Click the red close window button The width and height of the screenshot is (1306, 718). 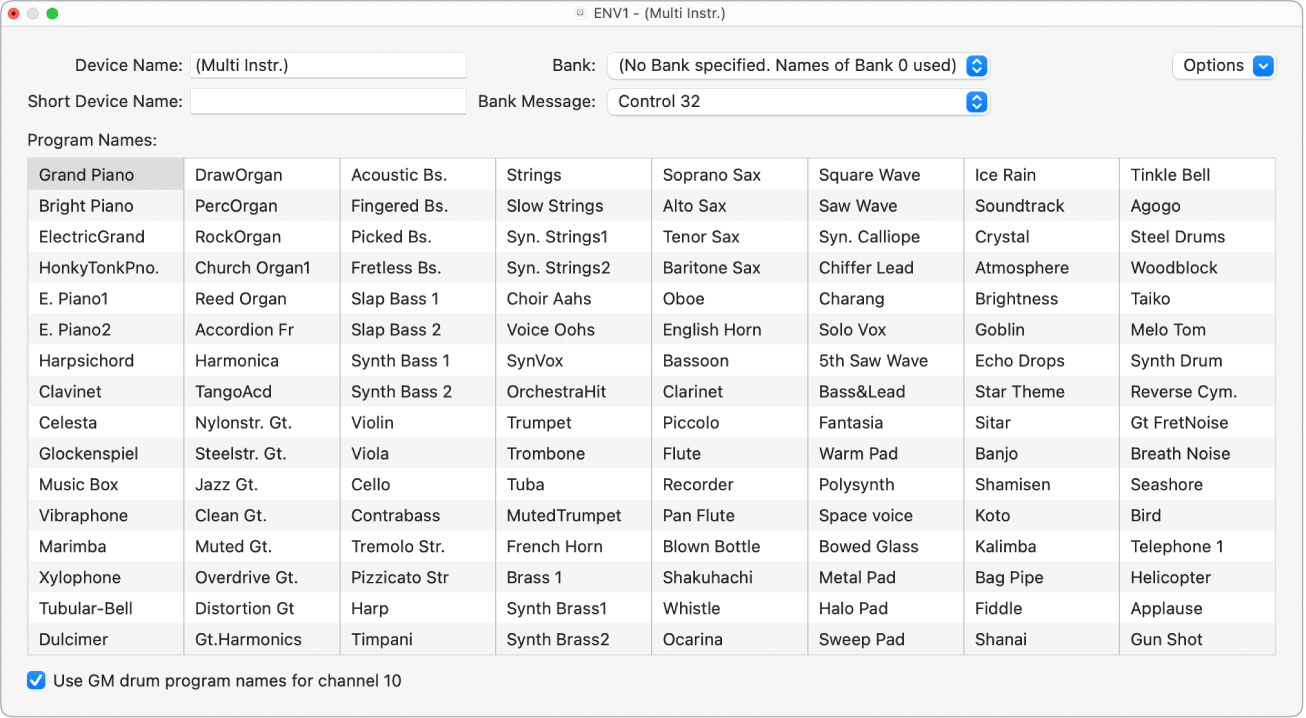coord(14,14)
